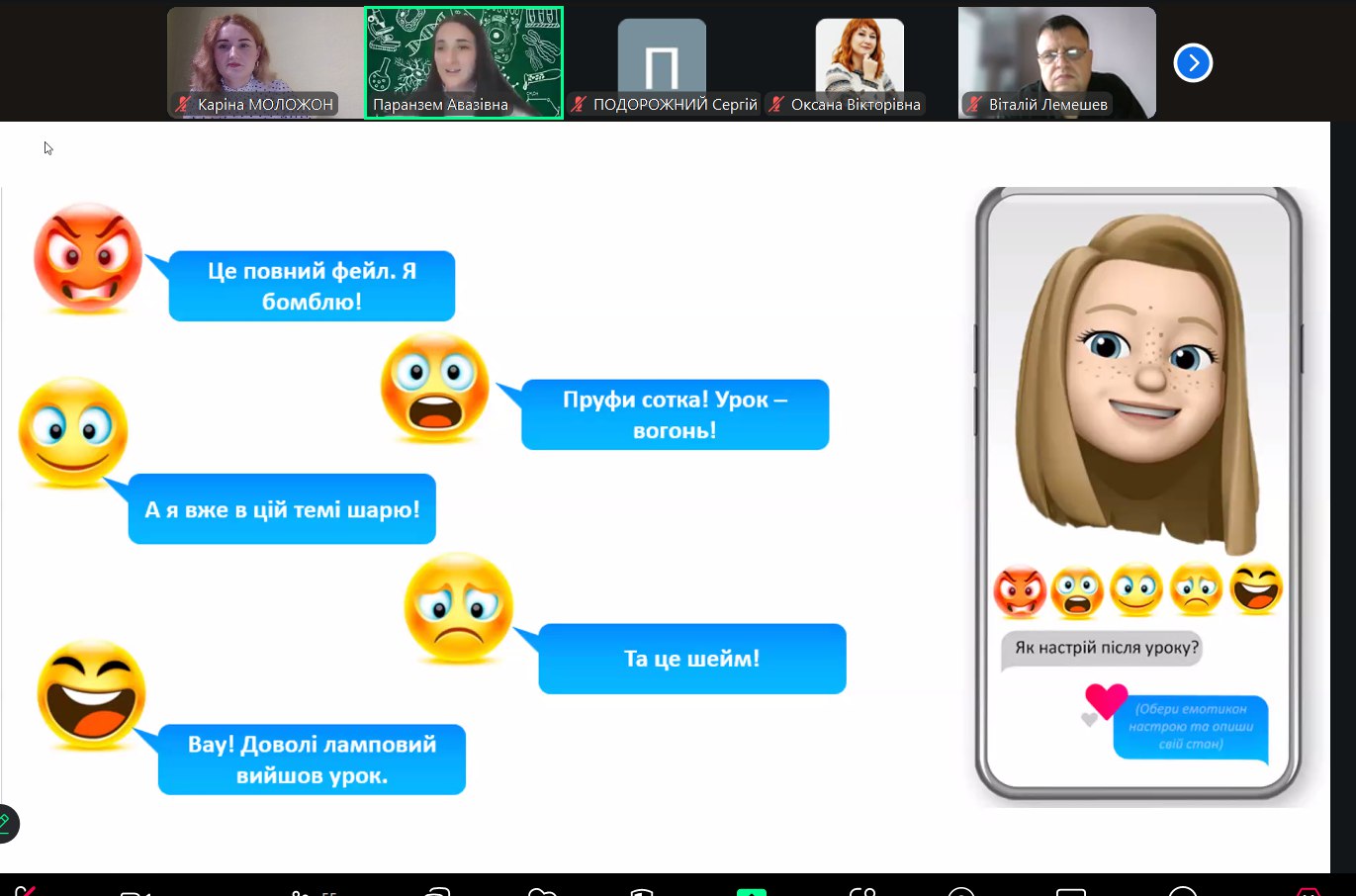The image size is (1356, 896).
Task: Click the 'Як настрій після уроку?' message bubble
Action: pyautogui.click(x=1106, y=649)
